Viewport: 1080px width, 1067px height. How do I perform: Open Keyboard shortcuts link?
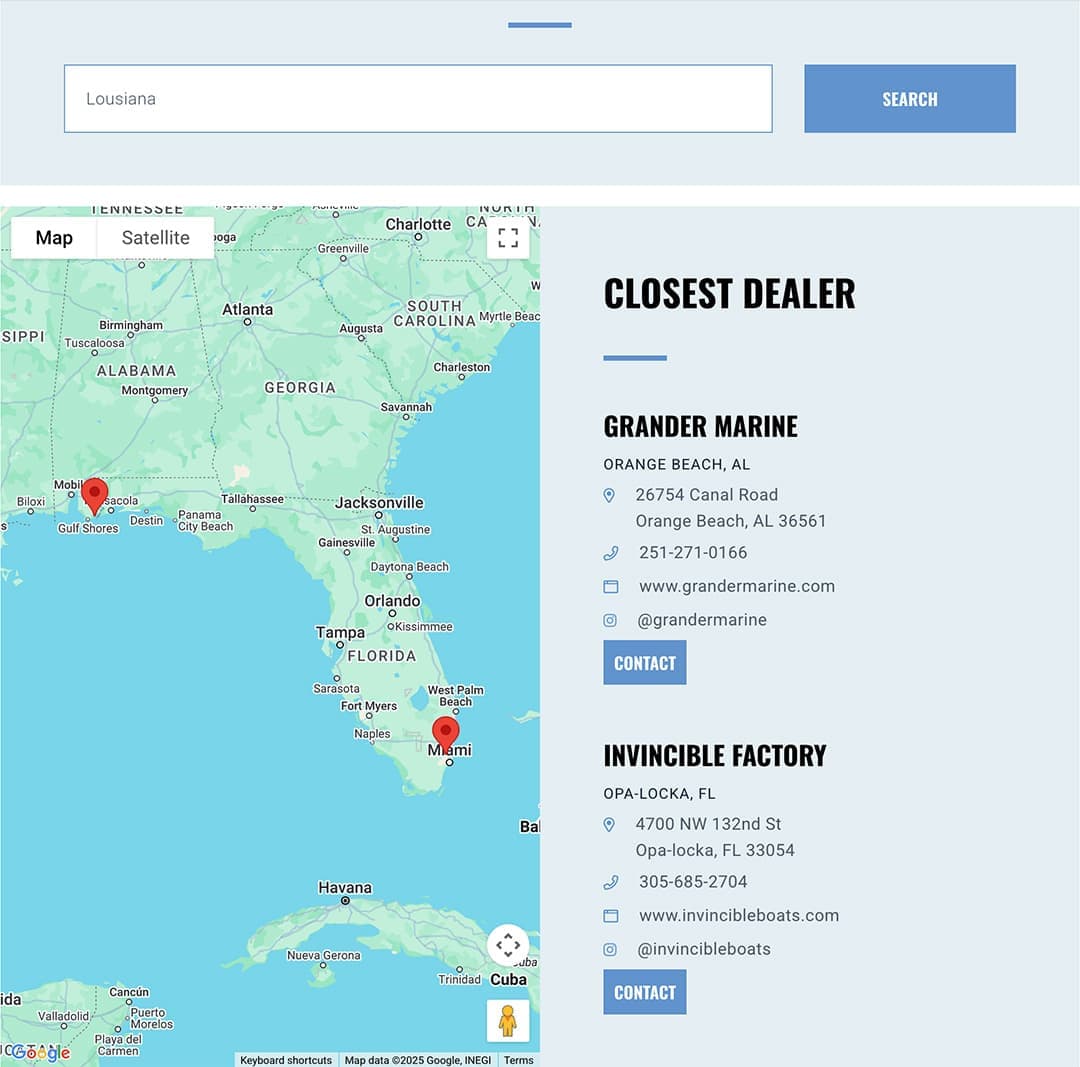(x=286, y=1060)
